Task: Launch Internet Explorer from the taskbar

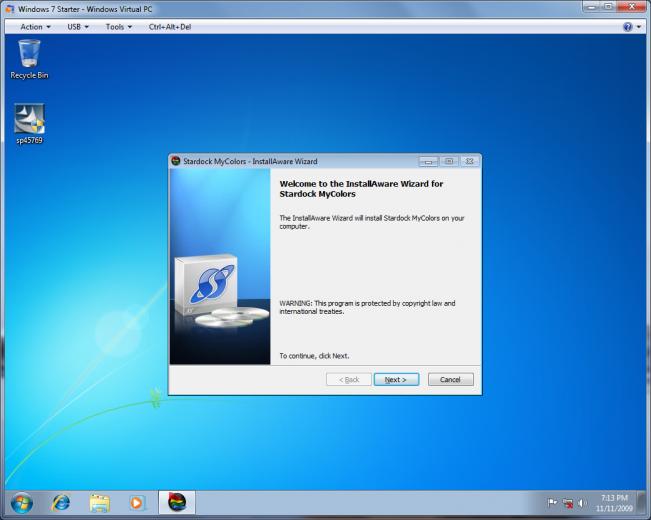Action: pyautogui.click(x=61, y=503)
